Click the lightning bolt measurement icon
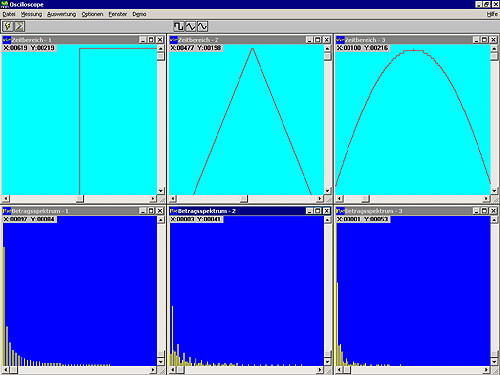Image resolution: width=500 pixels, height=375 pixels. click(x=8, y=26)
